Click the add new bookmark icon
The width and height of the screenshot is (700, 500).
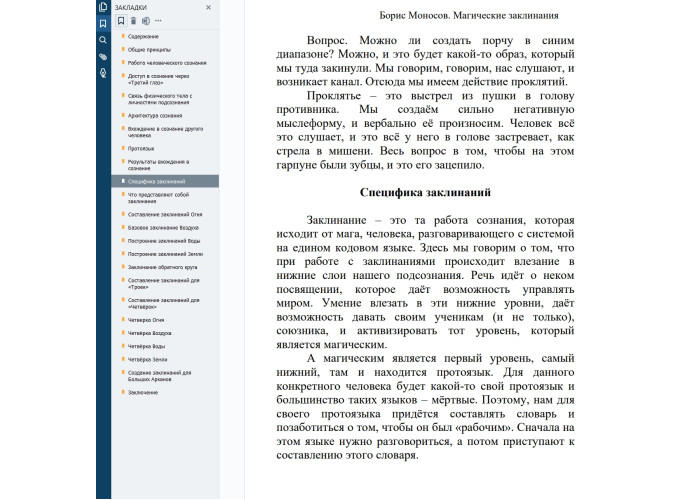pos(121,20)
